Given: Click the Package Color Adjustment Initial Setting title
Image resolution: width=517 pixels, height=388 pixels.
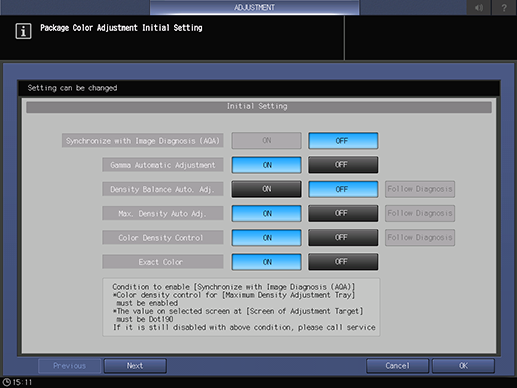Looking at the screenshot, I should tap(121, 28).
